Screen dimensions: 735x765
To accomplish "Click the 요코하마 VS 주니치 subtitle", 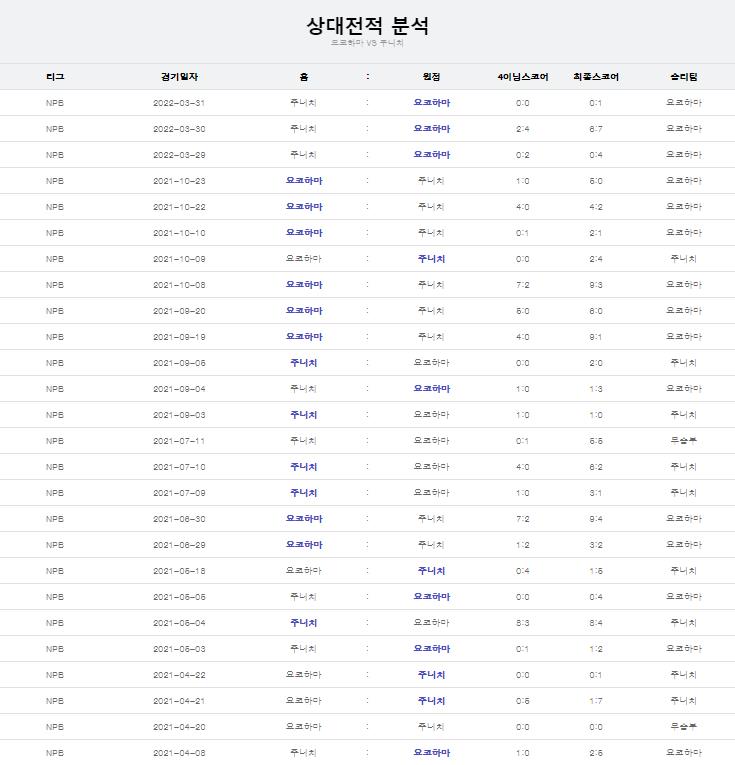I will pyautogui.click(x=367, y=43).
